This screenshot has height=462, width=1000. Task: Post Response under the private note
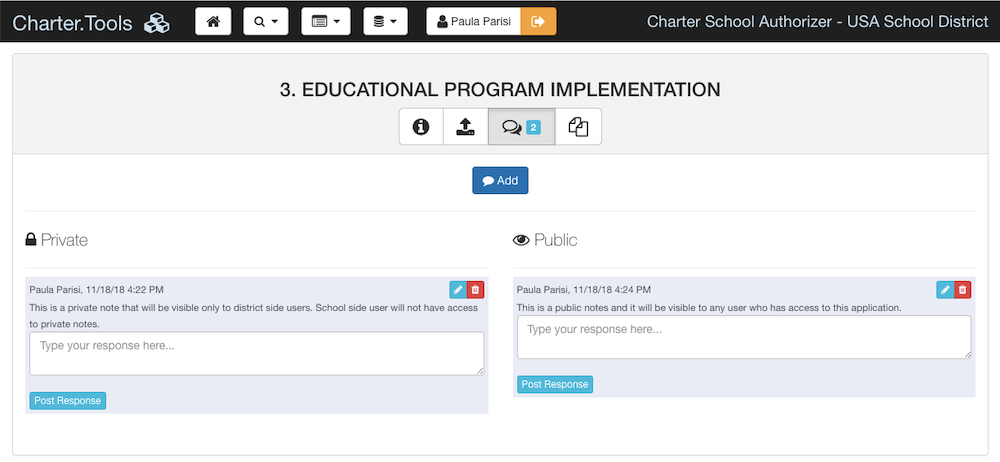68,401
